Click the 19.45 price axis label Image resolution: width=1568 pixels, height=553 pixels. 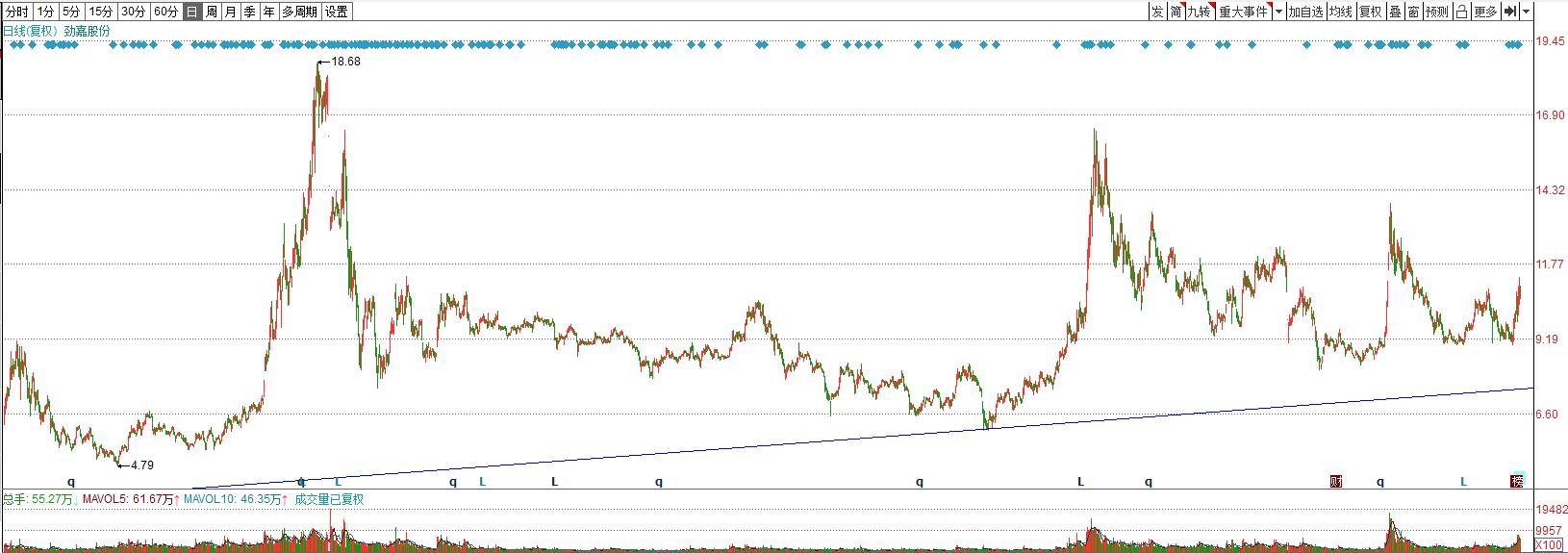[x=1551, y=41]
